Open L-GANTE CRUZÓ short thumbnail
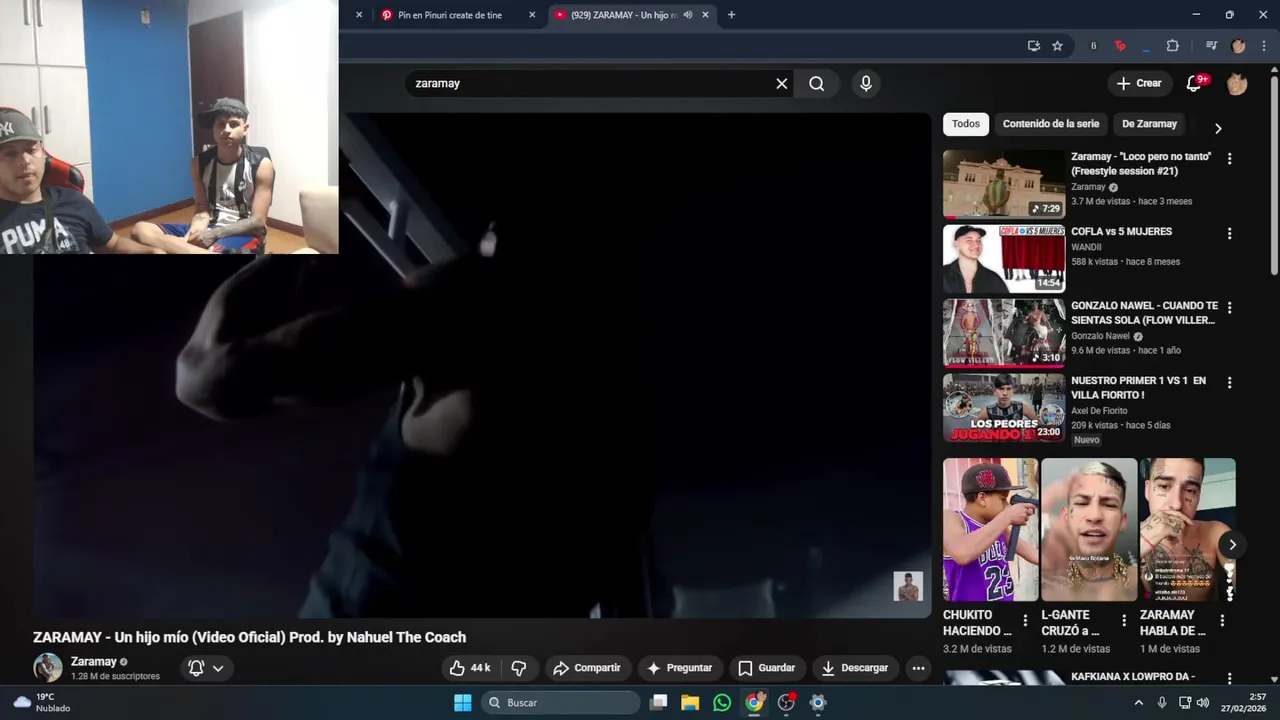 [x=1089, y=530]
